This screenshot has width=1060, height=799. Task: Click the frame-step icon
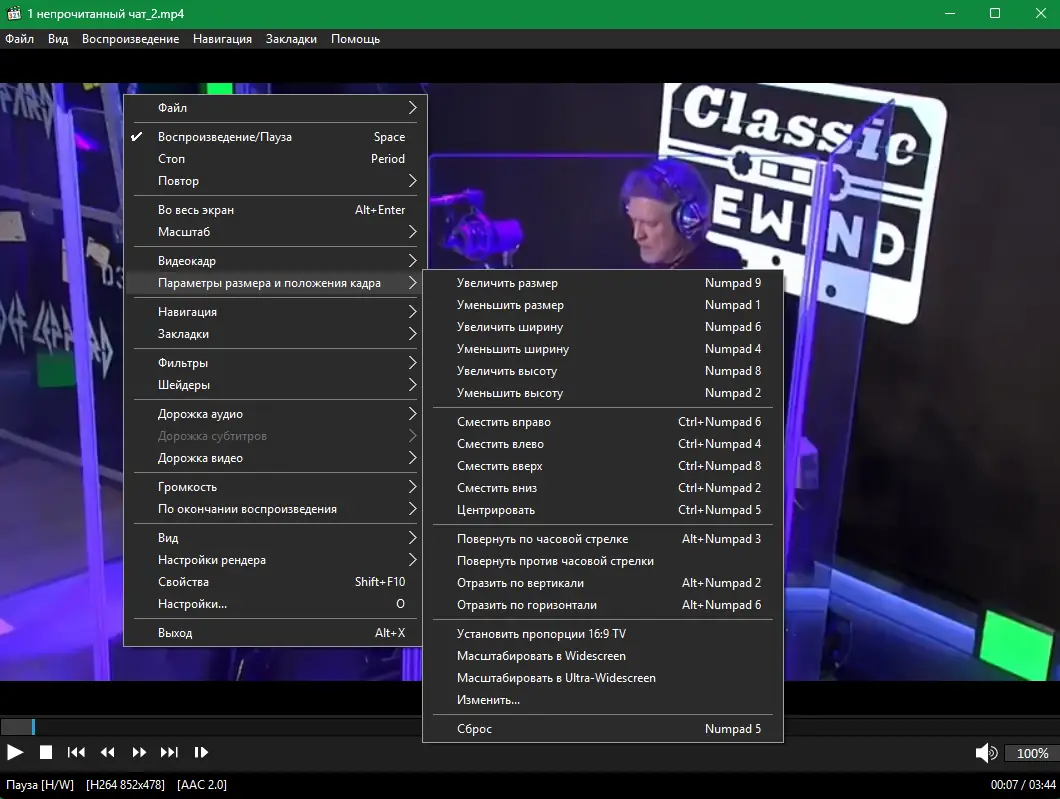[201, 752]
